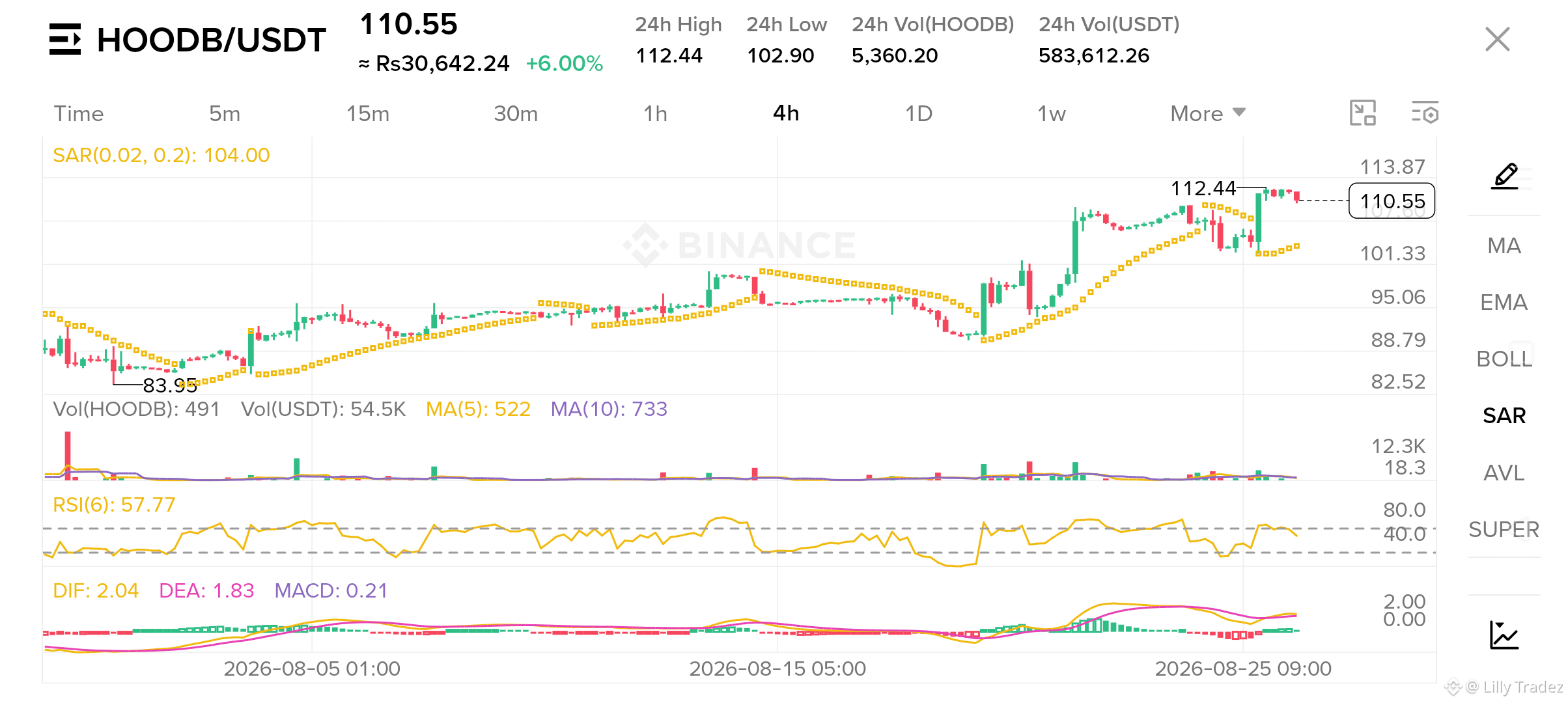
Task: Click the ≈ Rs30,642.24 converted price
Action: [x=434, y=64]
